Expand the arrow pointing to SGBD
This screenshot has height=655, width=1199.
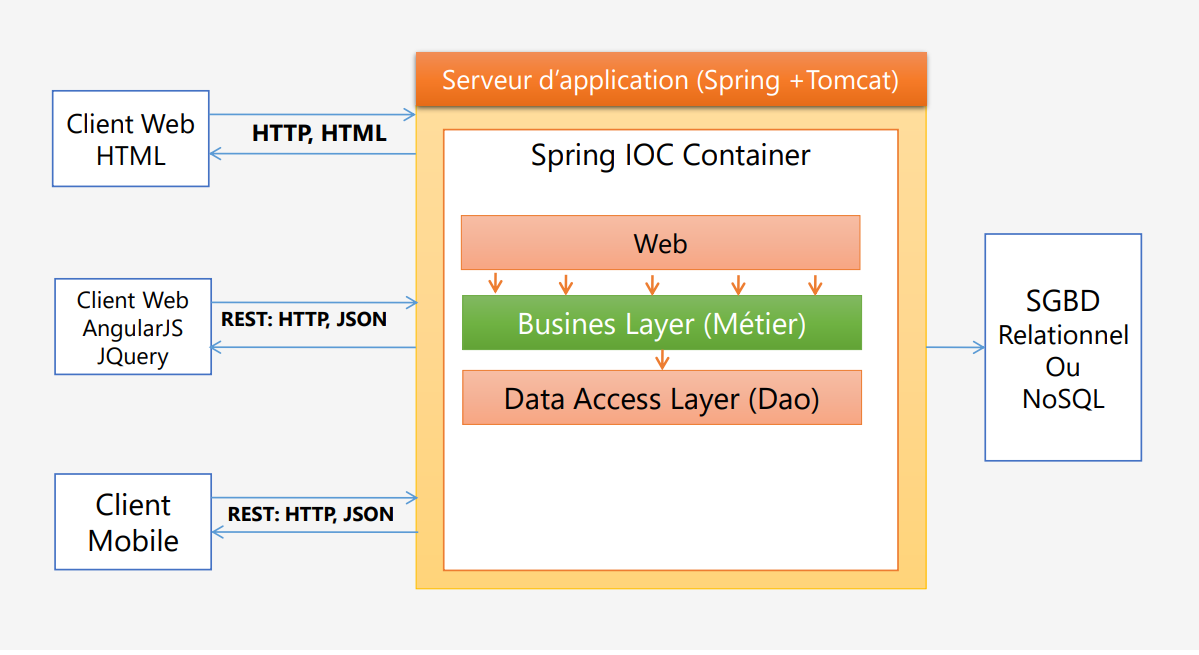click(955, 347)
